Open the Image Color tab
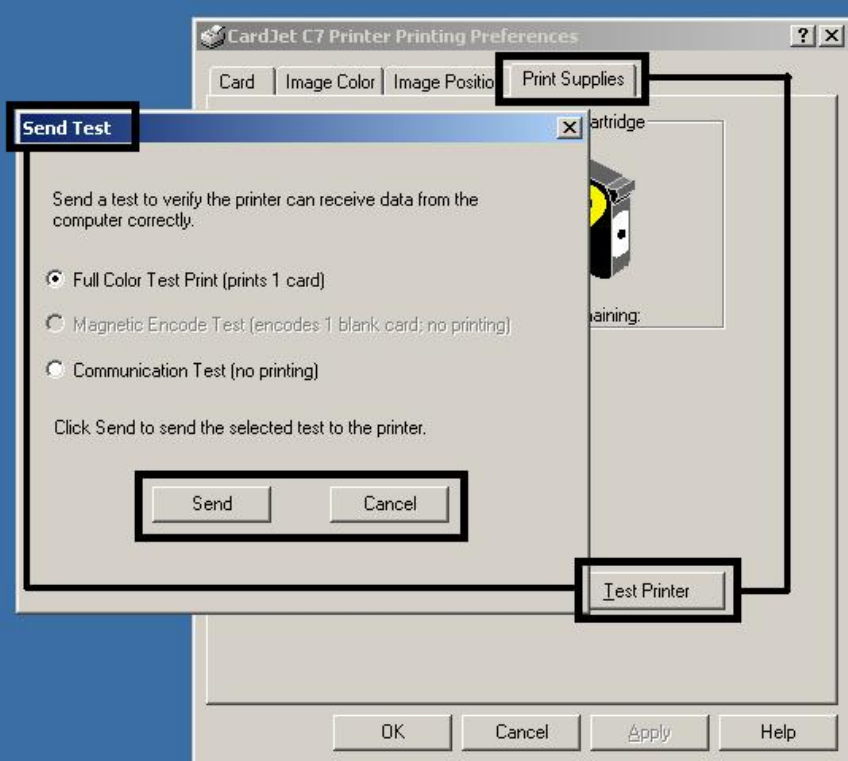848x761 pixels. [x=330, y=82]
